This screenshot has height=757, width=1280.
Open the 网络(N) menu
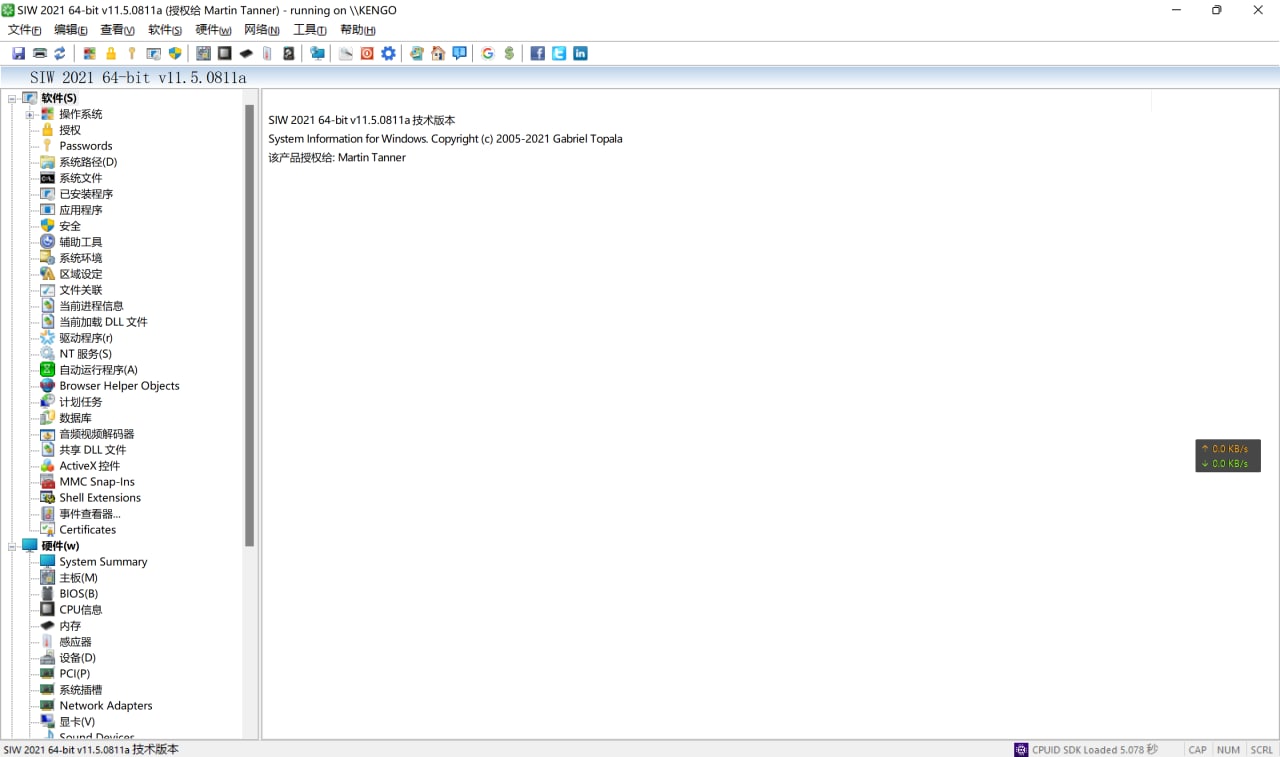pos(262,30)
